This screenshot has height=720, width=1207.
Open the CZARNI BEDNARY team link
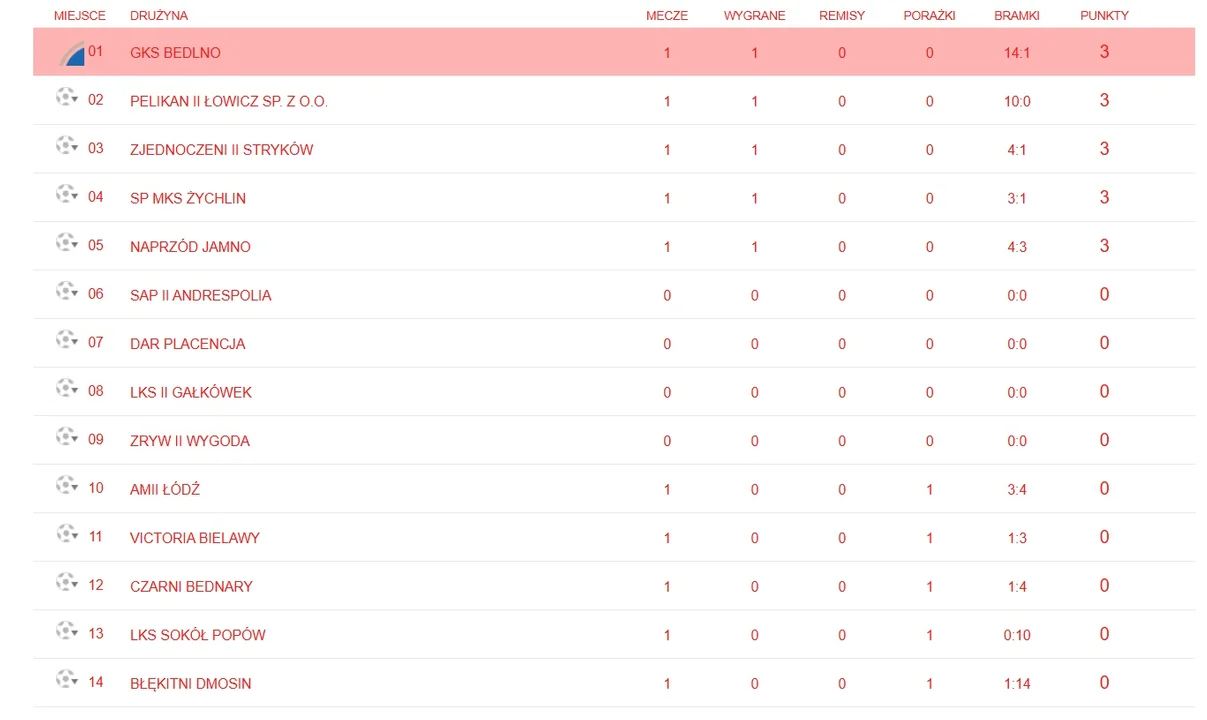pyautogui.click(x=191, y=587)
